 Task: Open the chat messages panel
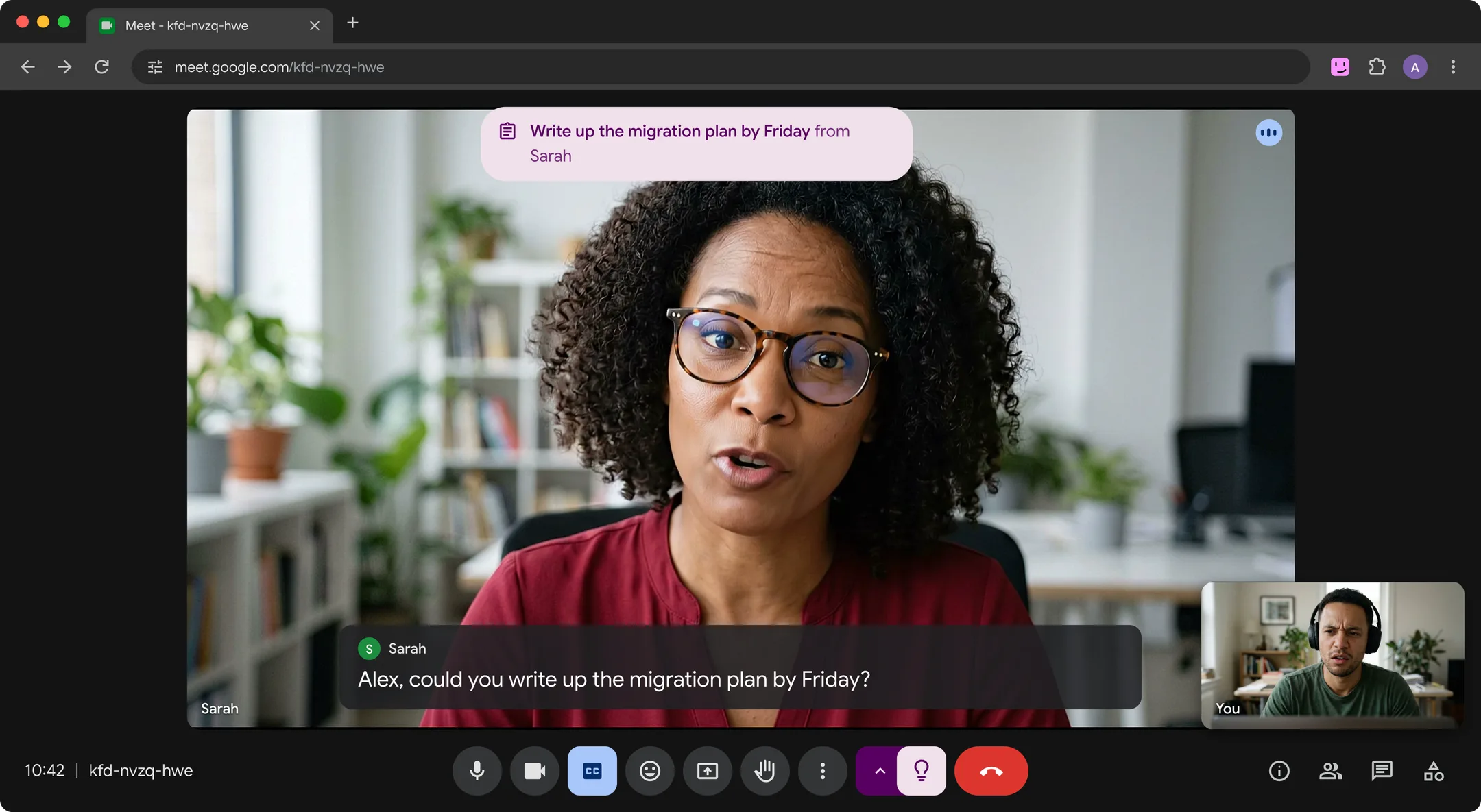coord(1382,771)
